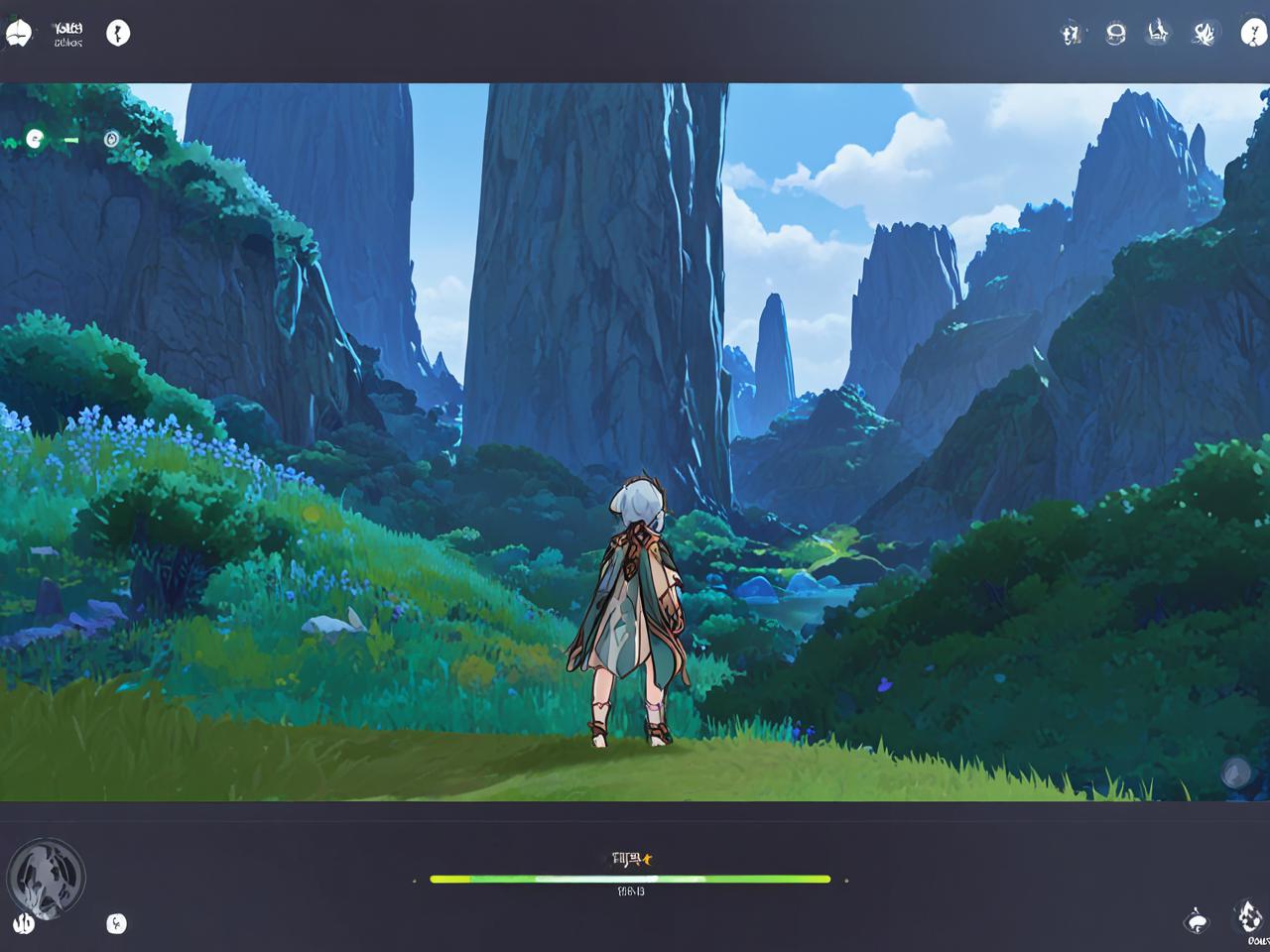The height and width of the screenshot is (952, 1270).
Task: Click the small round white icon at the bottom-left
Action: [x=116, y=924]
